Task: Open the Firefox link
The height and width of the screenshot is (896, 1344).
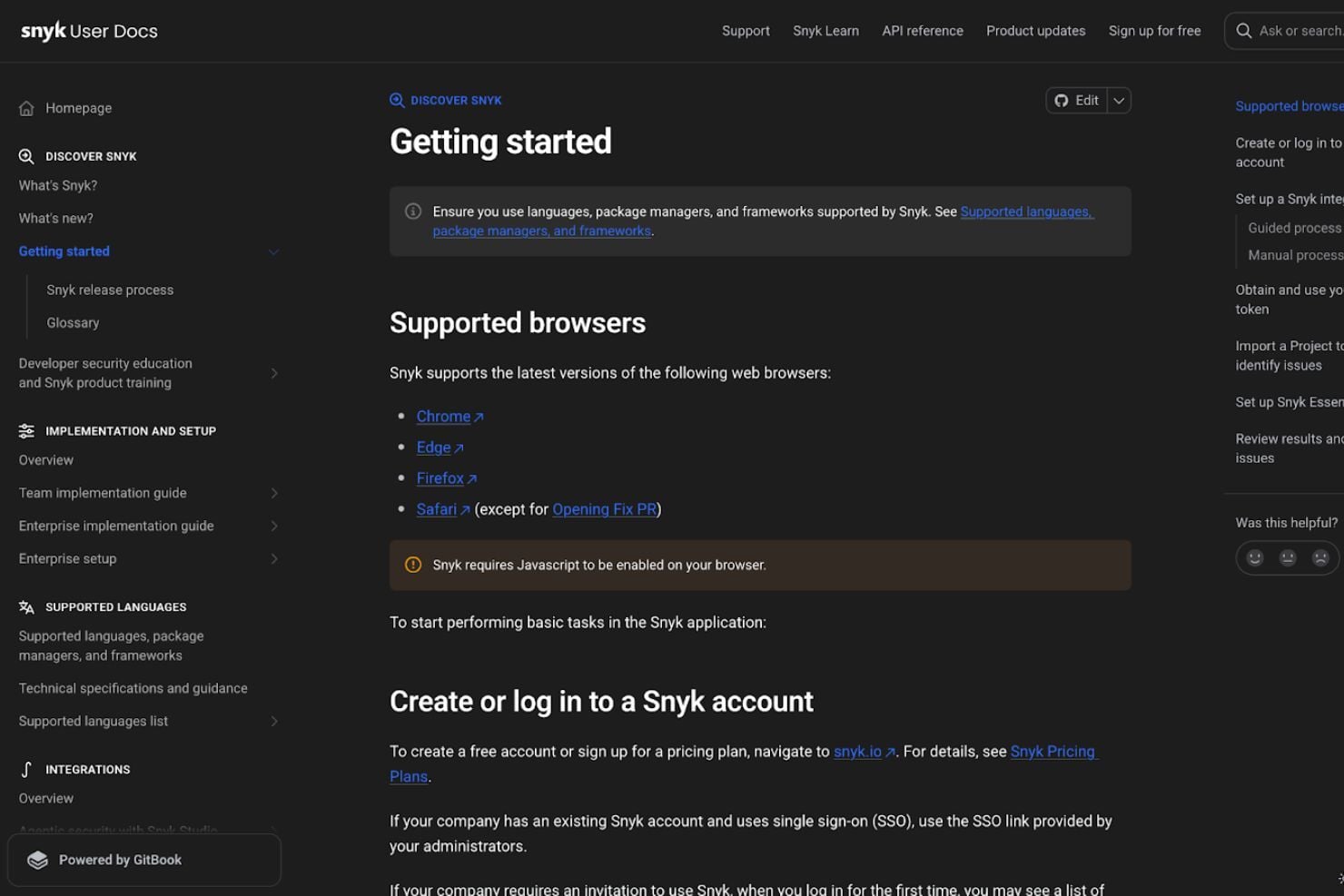Action: point(447,478)
